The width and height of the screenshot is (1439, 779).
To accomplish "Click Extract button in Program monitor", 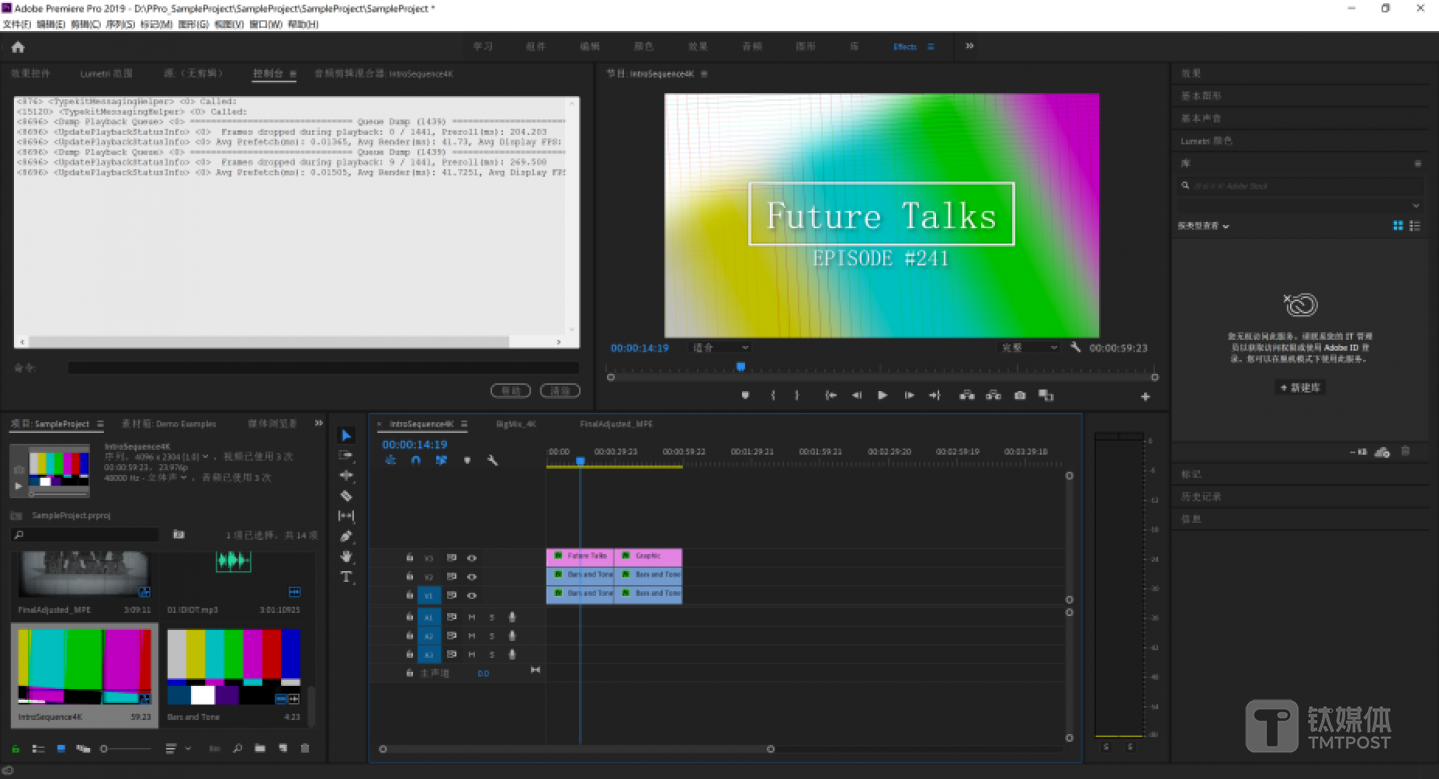I will (x=993, y=395).
